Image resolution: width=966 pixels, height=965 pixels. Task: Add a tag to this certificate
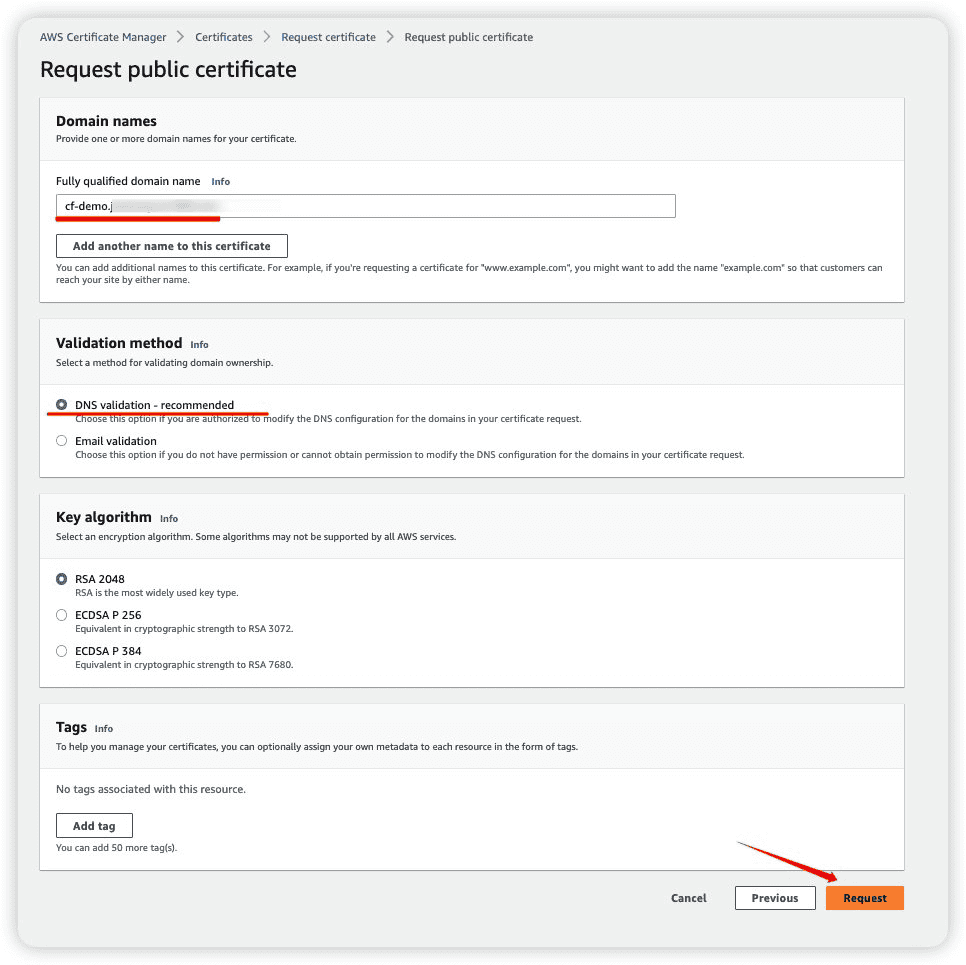pos(94,826)
